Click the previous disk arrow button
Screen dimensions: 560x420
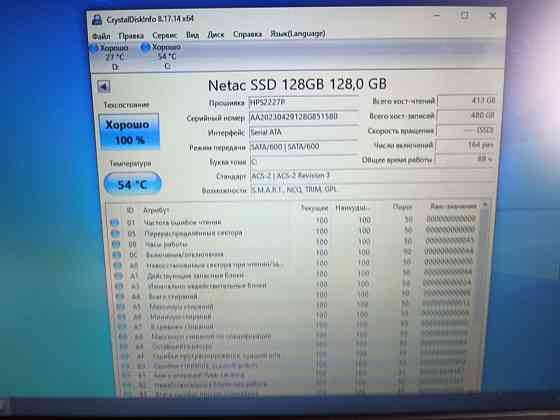click(104, 86)
